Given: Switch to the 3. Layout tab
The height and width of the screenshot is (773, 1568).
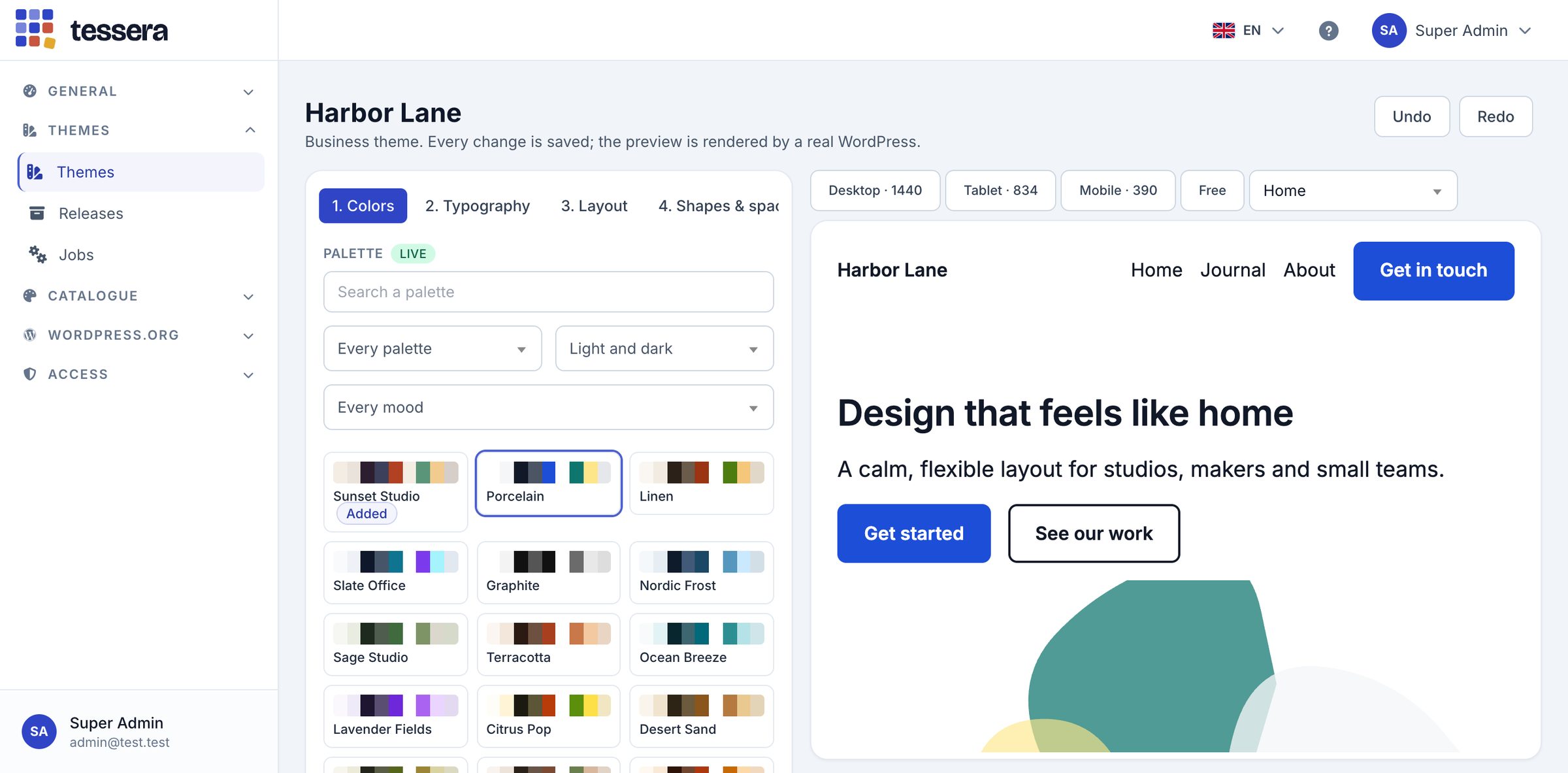Looking at the screenshot, I should (x=594, y=206).
